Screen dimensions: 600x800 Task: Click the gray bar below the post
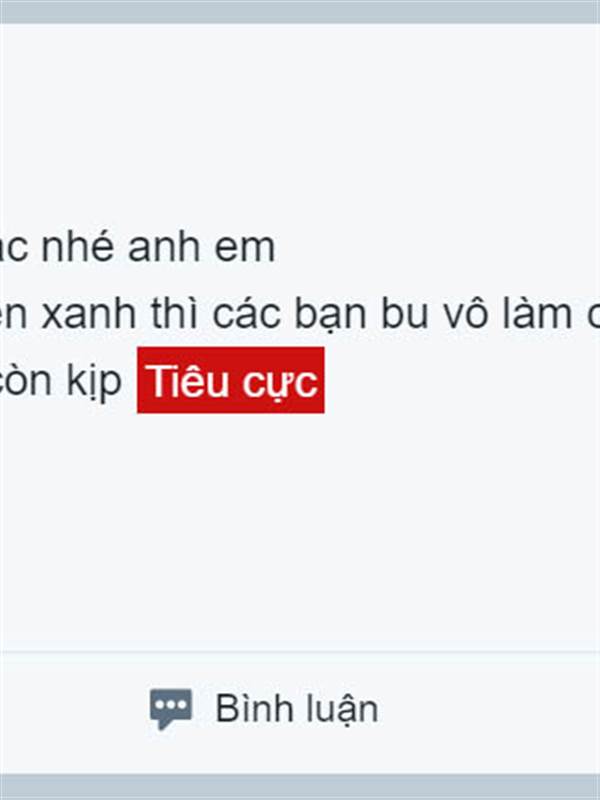(300, 787)
